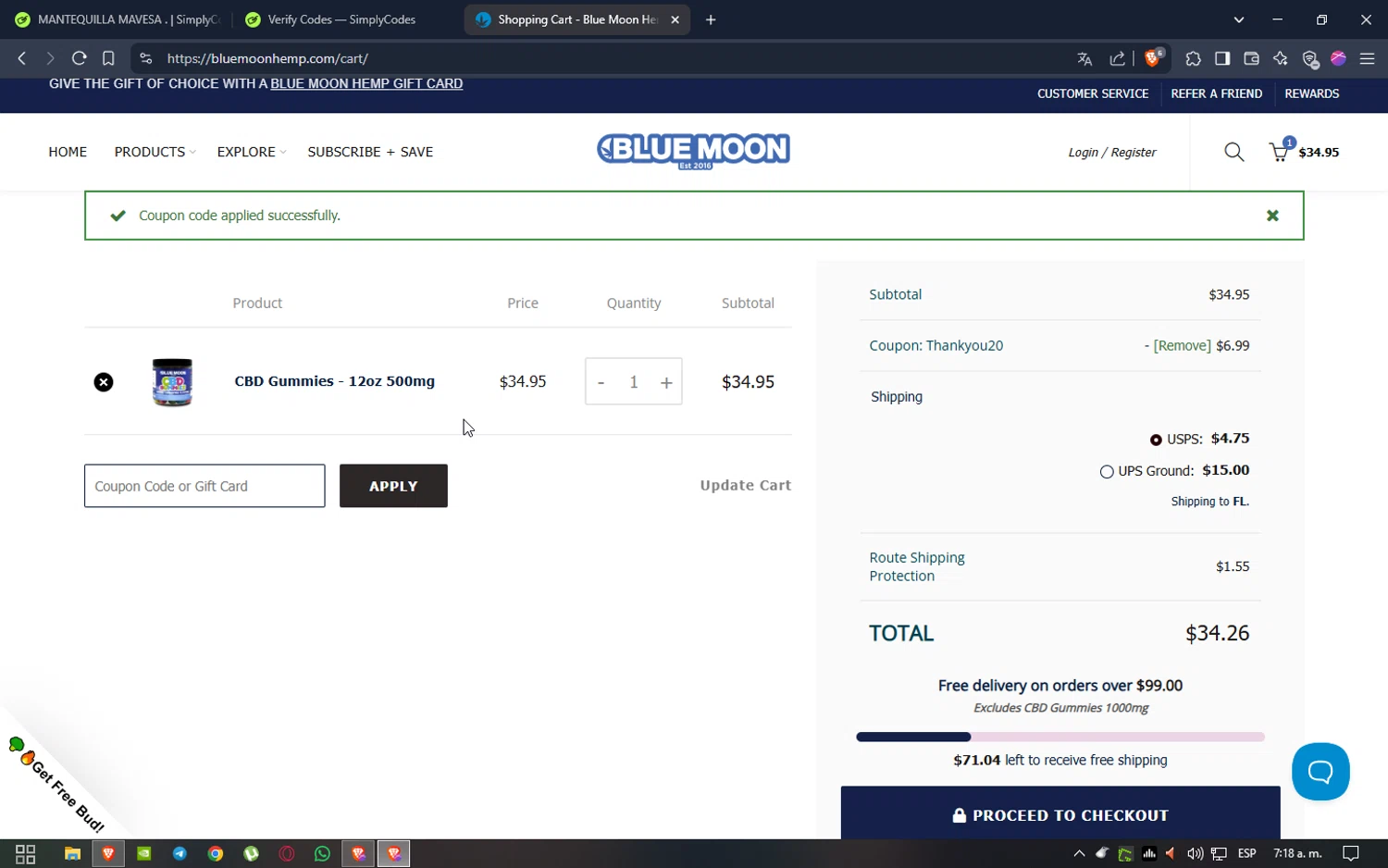Select the USPS $4.75 shipping option
Viewport: 1388px width, 868px height.
(x=1156, y=440)
